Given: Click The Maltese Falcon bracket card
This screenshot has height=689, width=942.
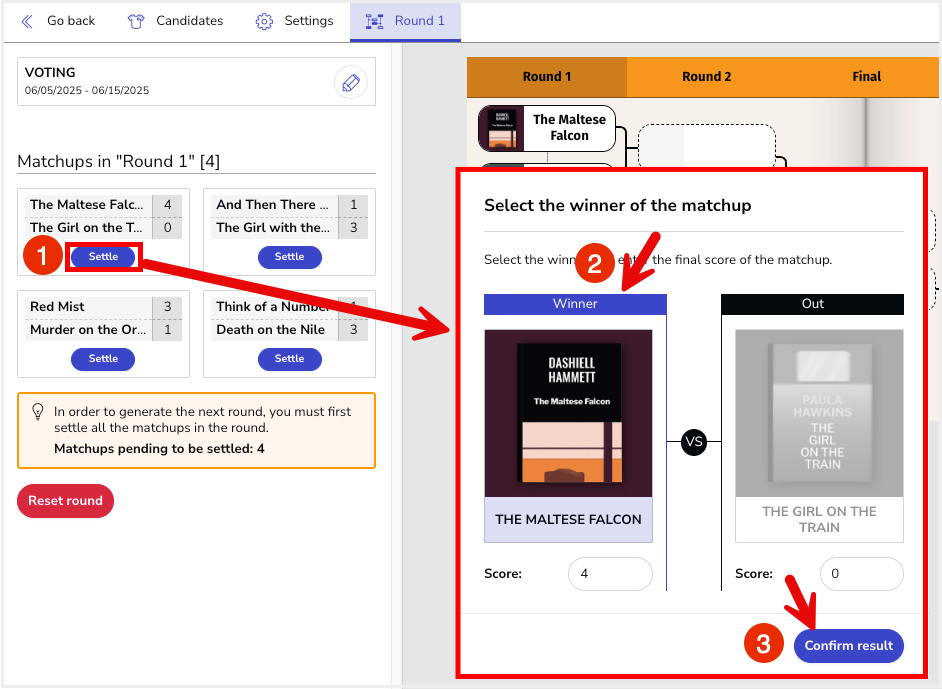Looking at the screenshot, I should tap(547, 129).
